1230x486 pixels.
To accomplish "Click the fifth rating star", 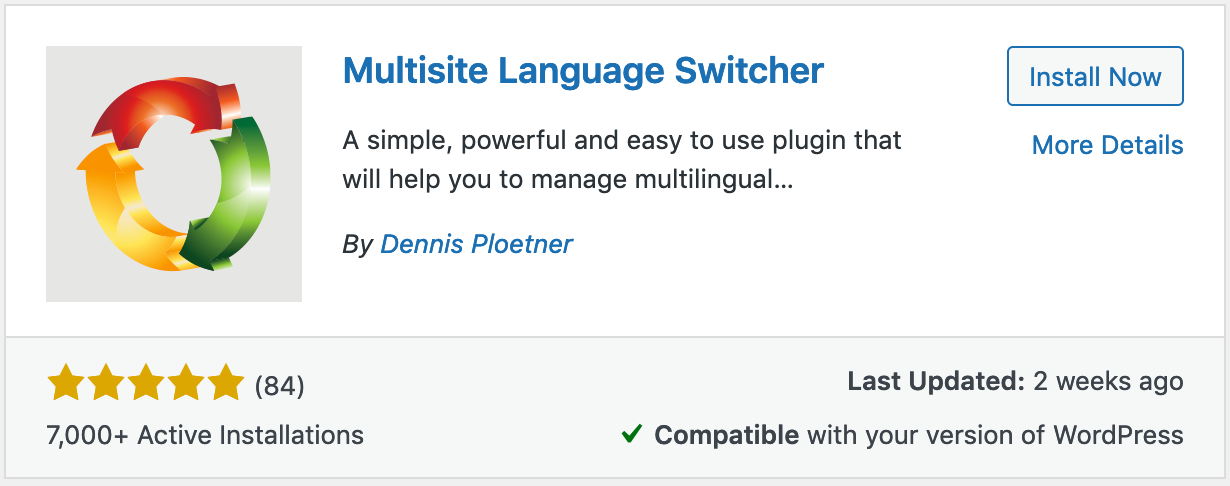I will [x=226, y=383].
